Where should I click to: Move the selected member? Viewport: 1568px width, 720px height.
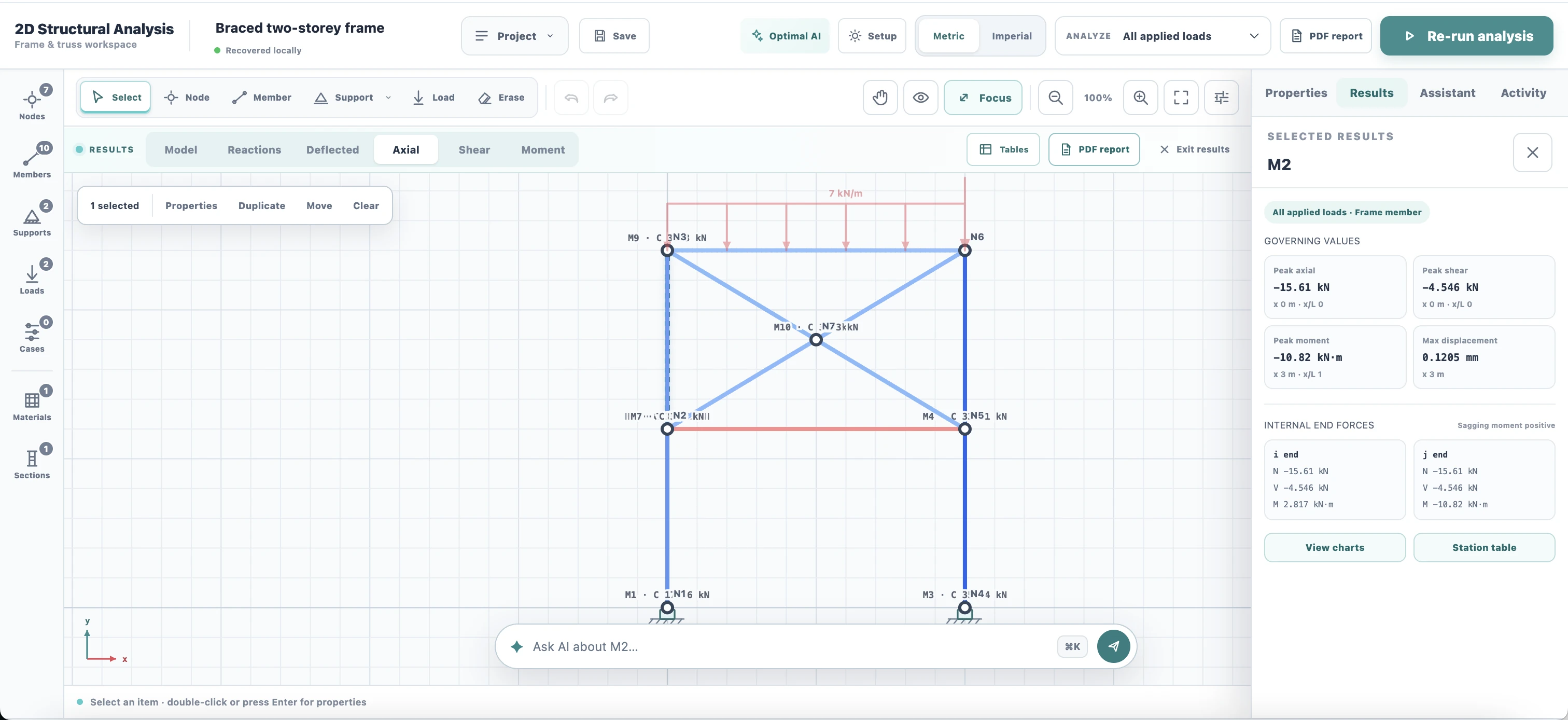pos(319,206)
